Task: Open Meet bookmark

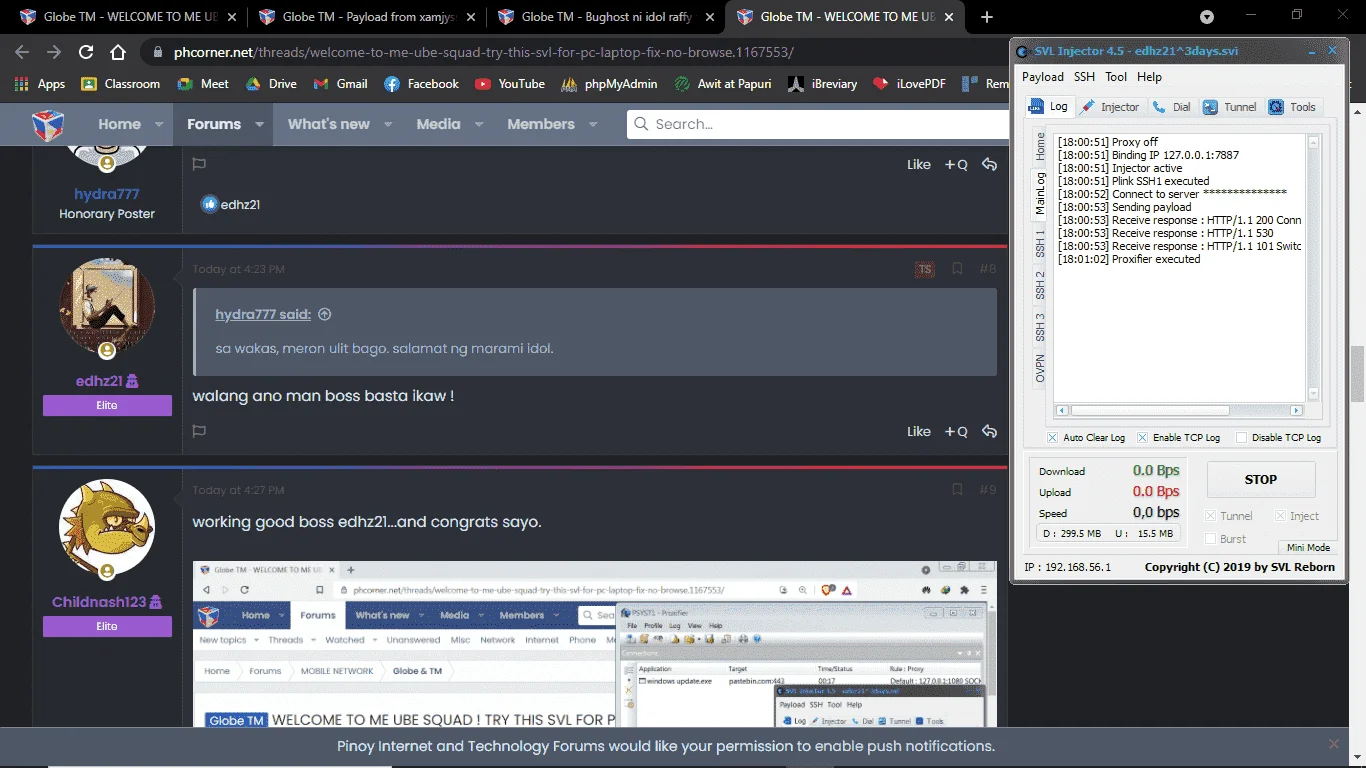Action: coord(203,84)
